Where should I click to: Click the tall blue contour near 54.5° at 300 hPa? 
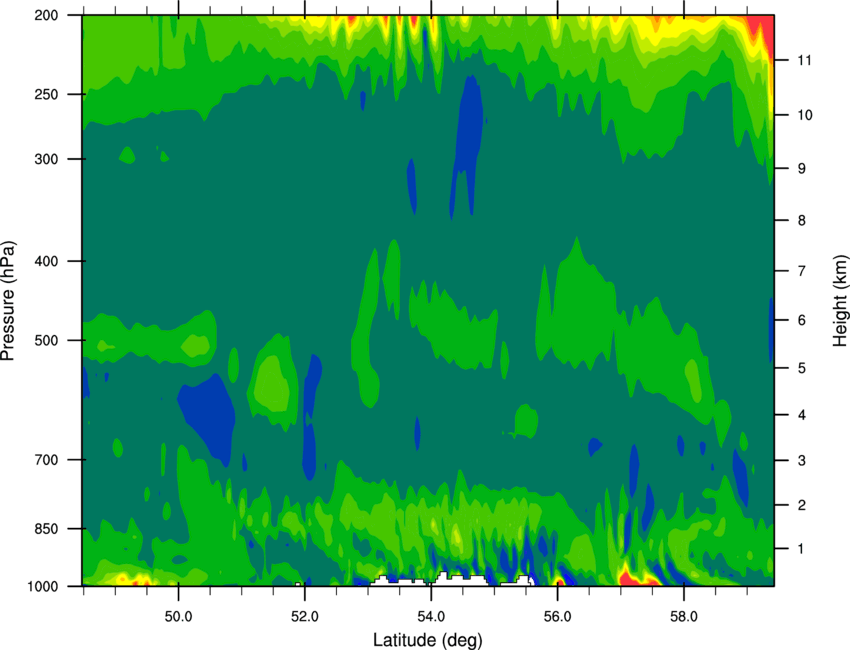click(x=467, y=144)
